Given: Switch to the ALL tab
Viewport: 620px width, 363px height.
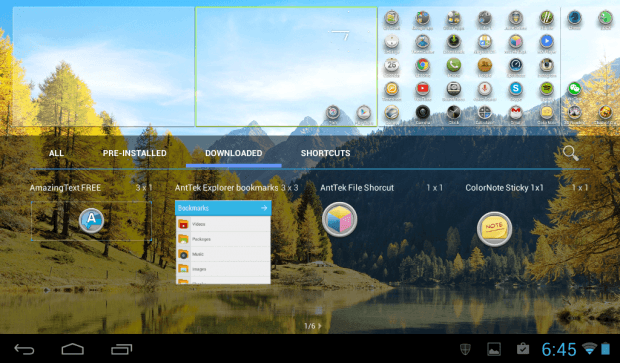Looking at the screenshot, I should click(56, 153).
